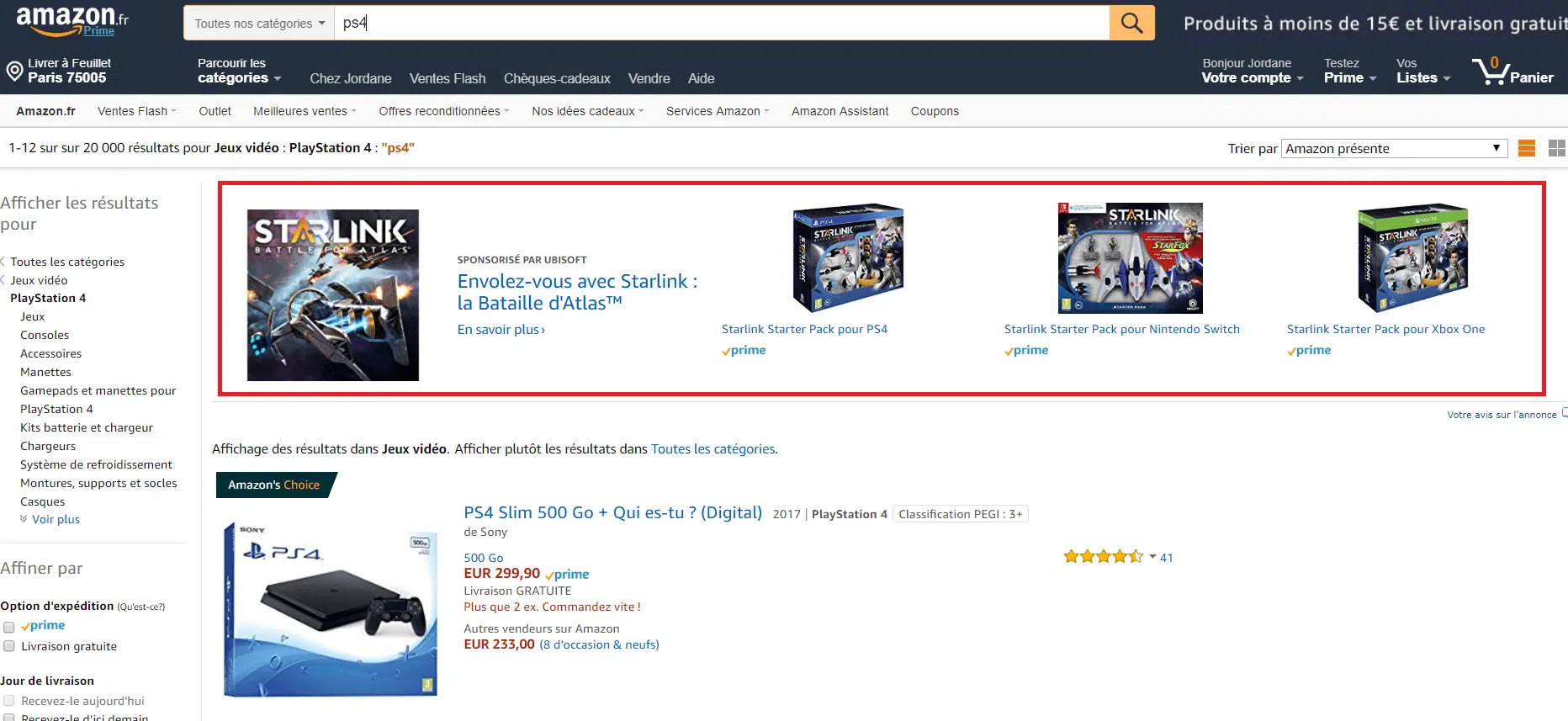Image resolution: width=1568 pixels, height=721 pixels.
Task: Check Recevez-le aujourd'hui delivery option
Action: pos(9,701)
